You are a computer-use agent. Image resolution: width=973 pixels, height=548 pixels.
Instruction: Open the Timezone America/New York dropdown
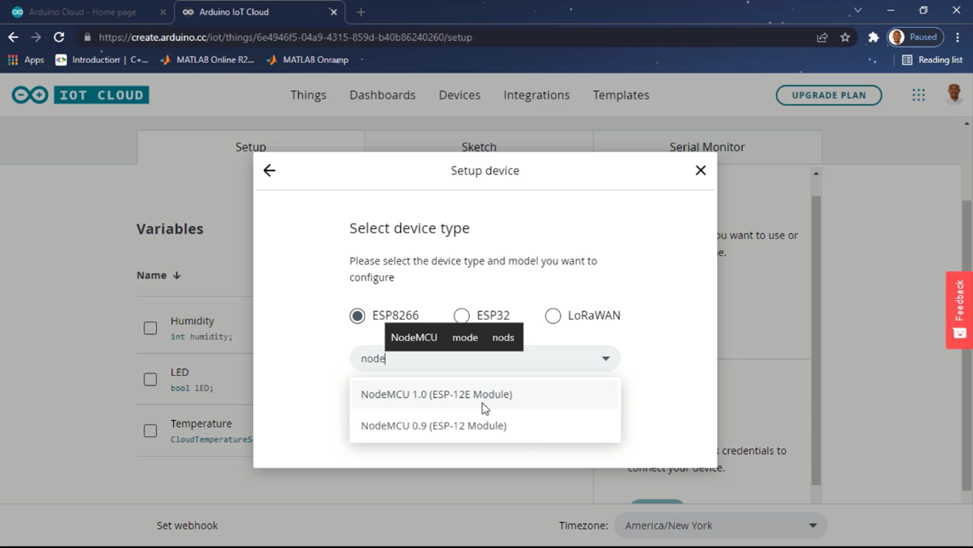(720, 526)
